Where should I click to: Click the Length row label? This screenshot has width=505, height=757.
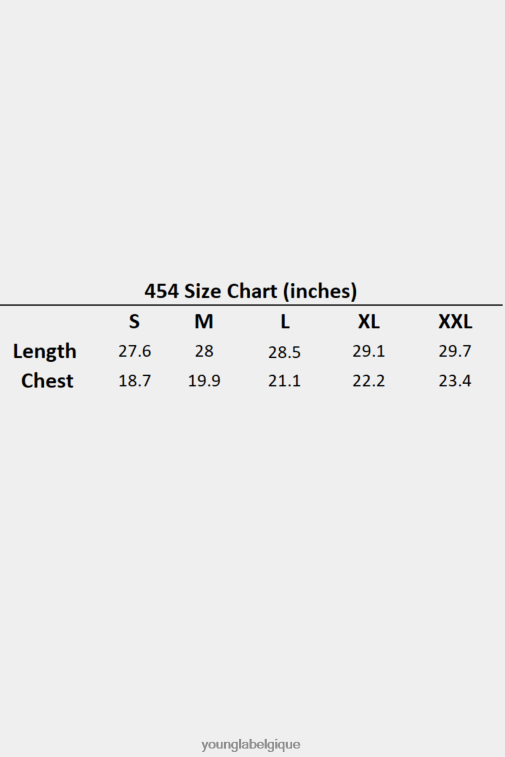click(x=44, y=351)
